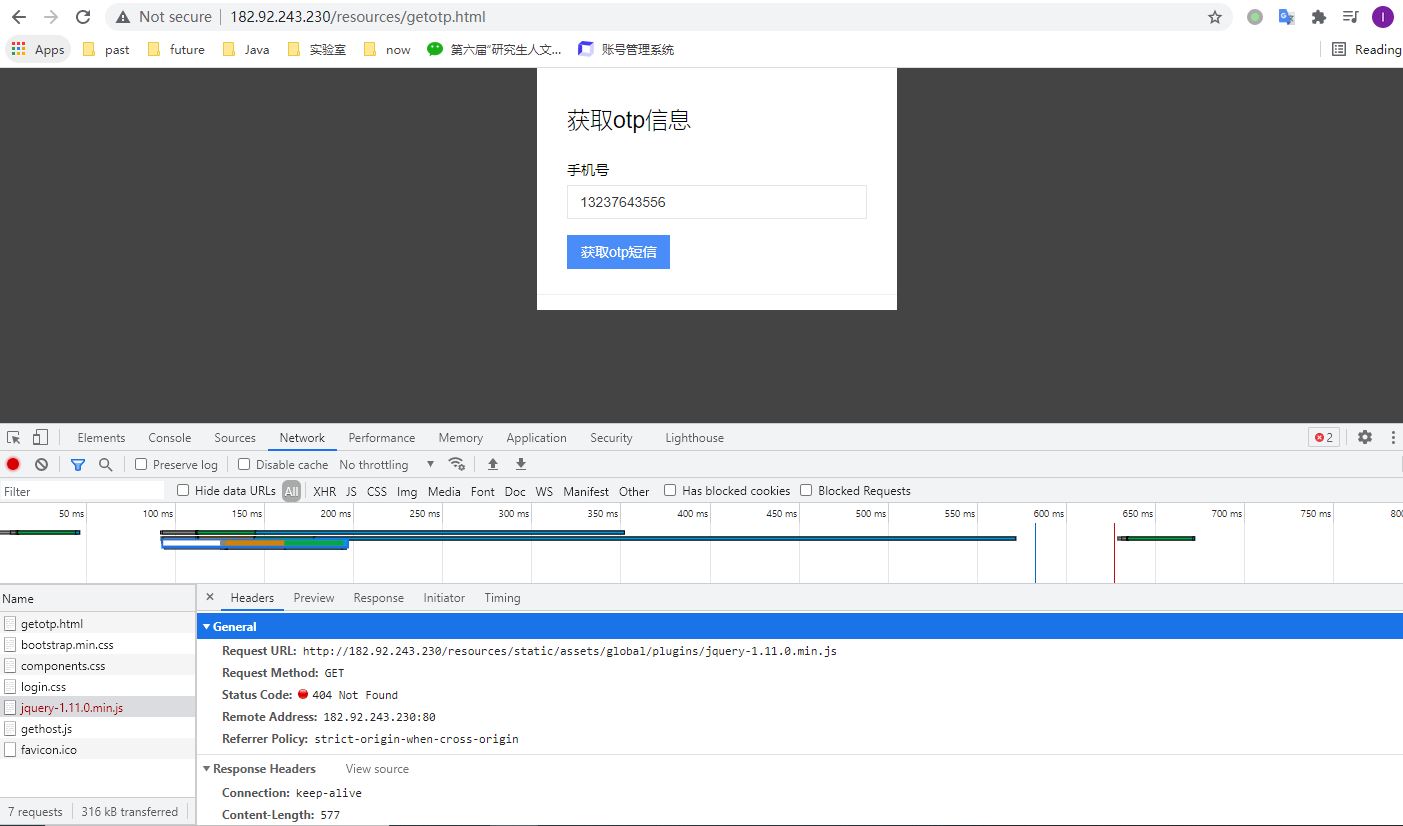Select the inspect element cursor icon
The width and height of the screenshot is (1403, 826).
14,437
